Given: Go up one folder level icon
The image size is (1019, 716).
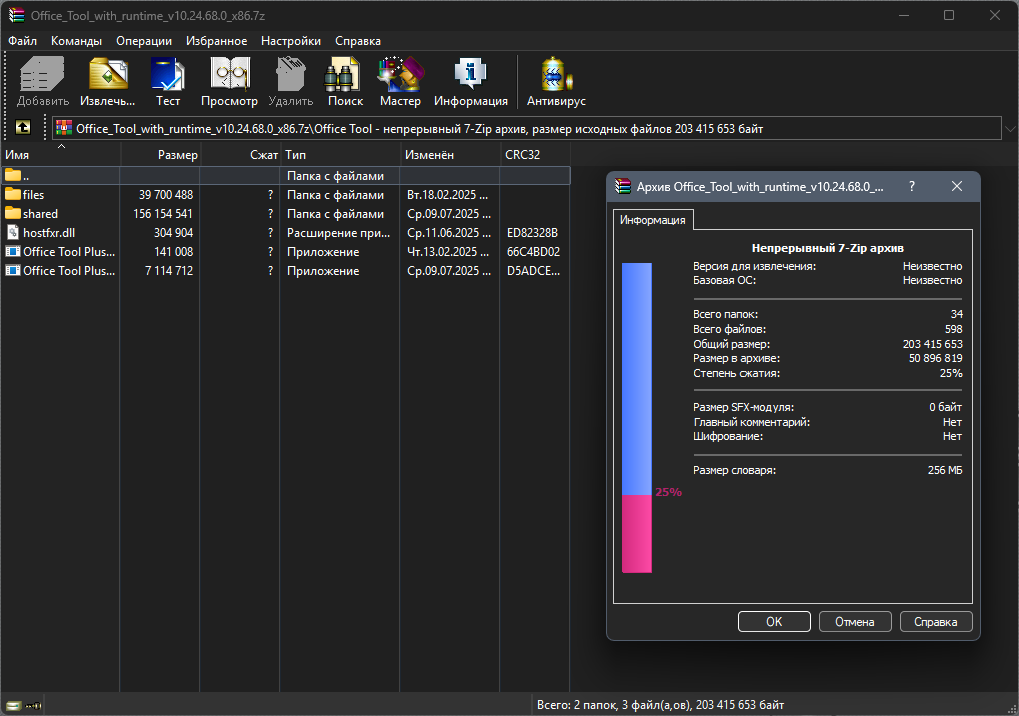Looking at the screenshot, I should [x=23, y=127].
